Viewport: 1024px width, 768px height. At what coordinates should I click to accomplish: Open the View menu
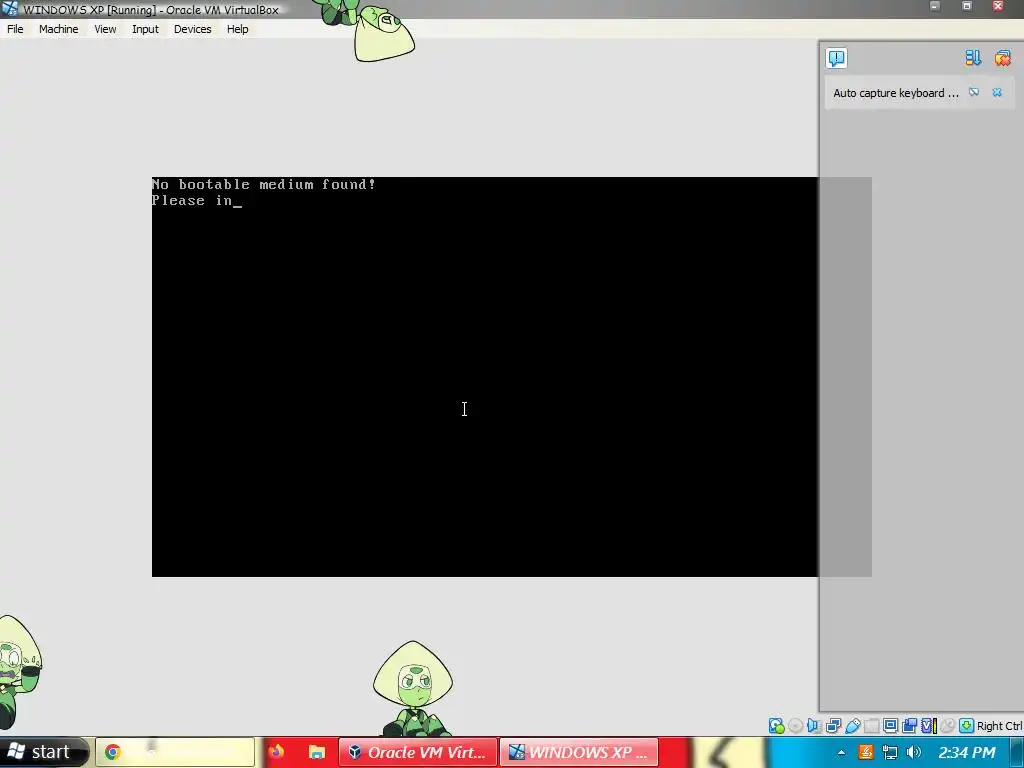click(x=105, y=29)
